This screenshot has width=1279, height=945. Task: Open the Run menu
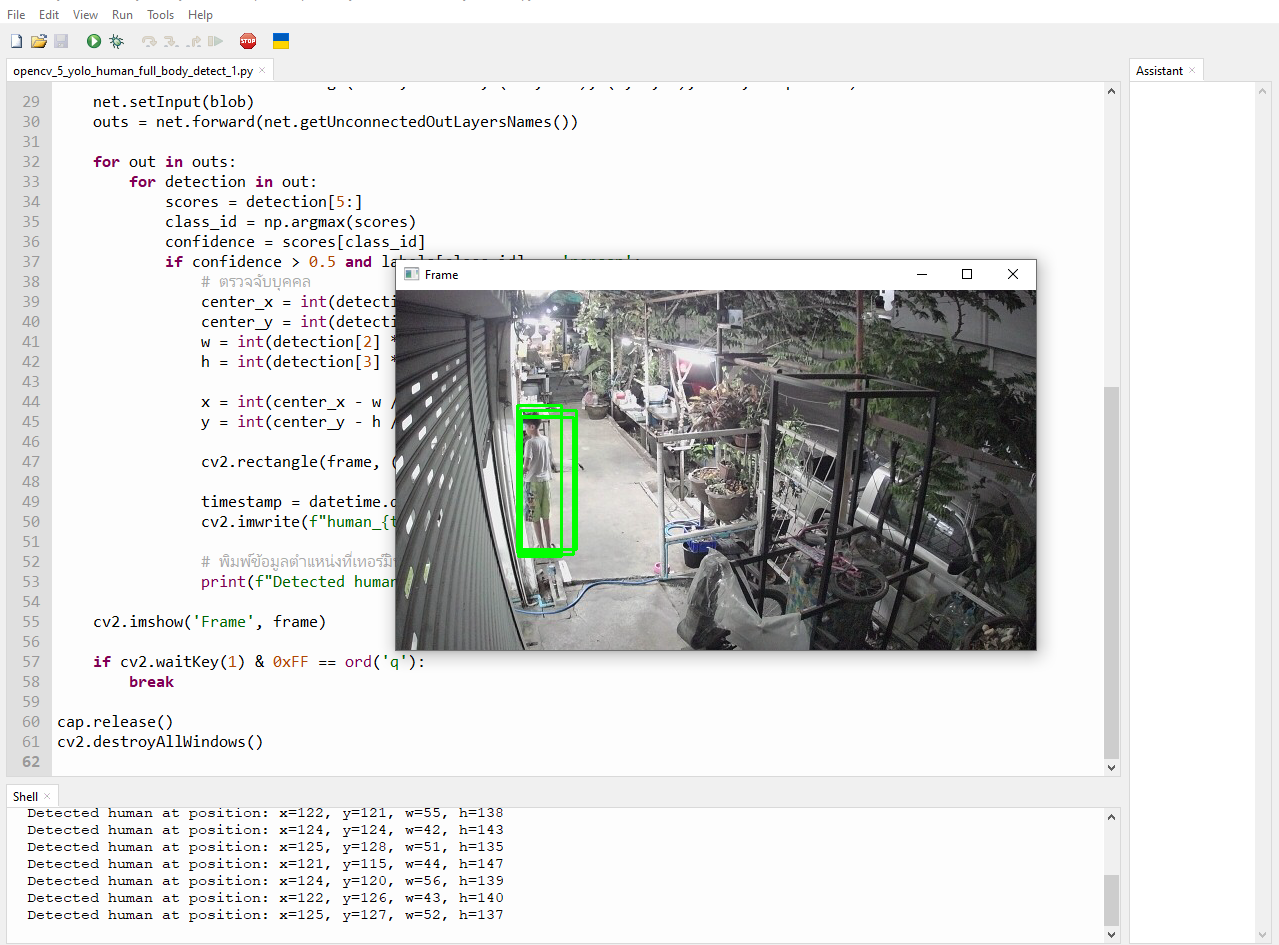pyautogui.click(x=122, y=15)
